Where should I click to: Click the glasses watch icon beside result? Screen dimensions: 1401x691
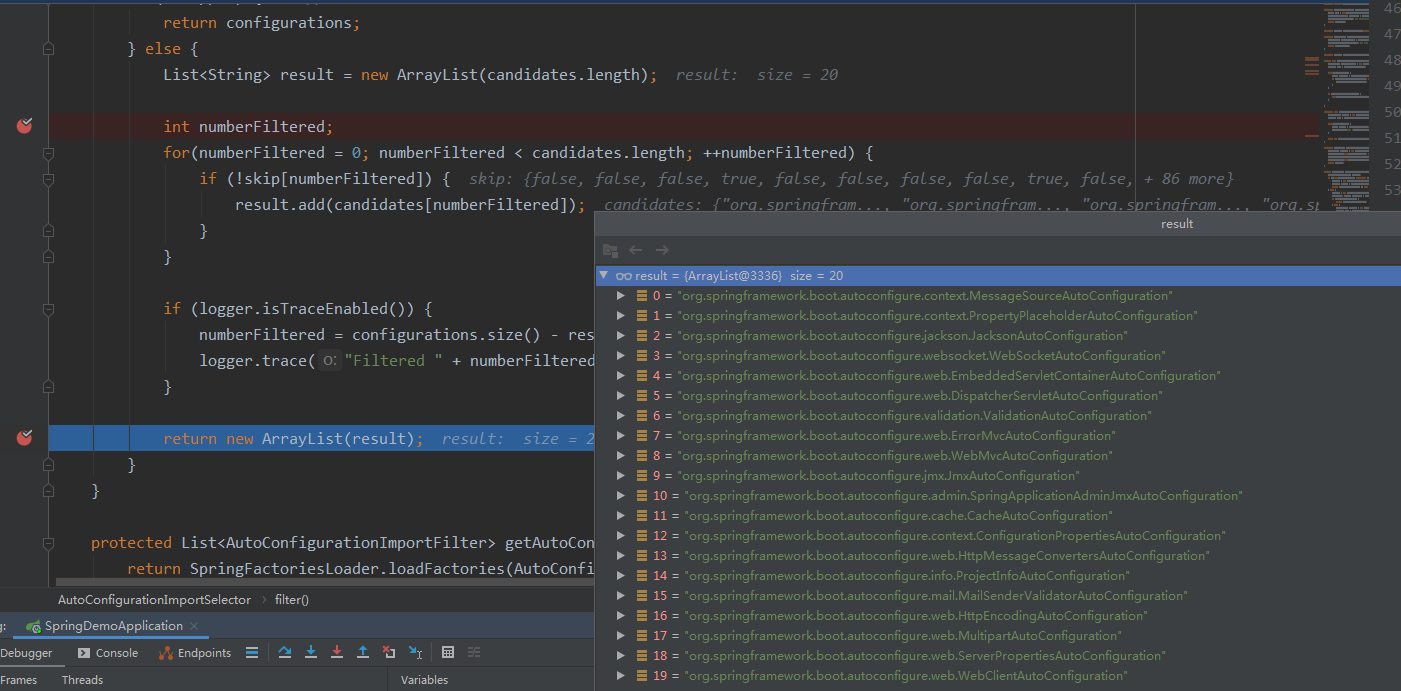coord(623,276)
